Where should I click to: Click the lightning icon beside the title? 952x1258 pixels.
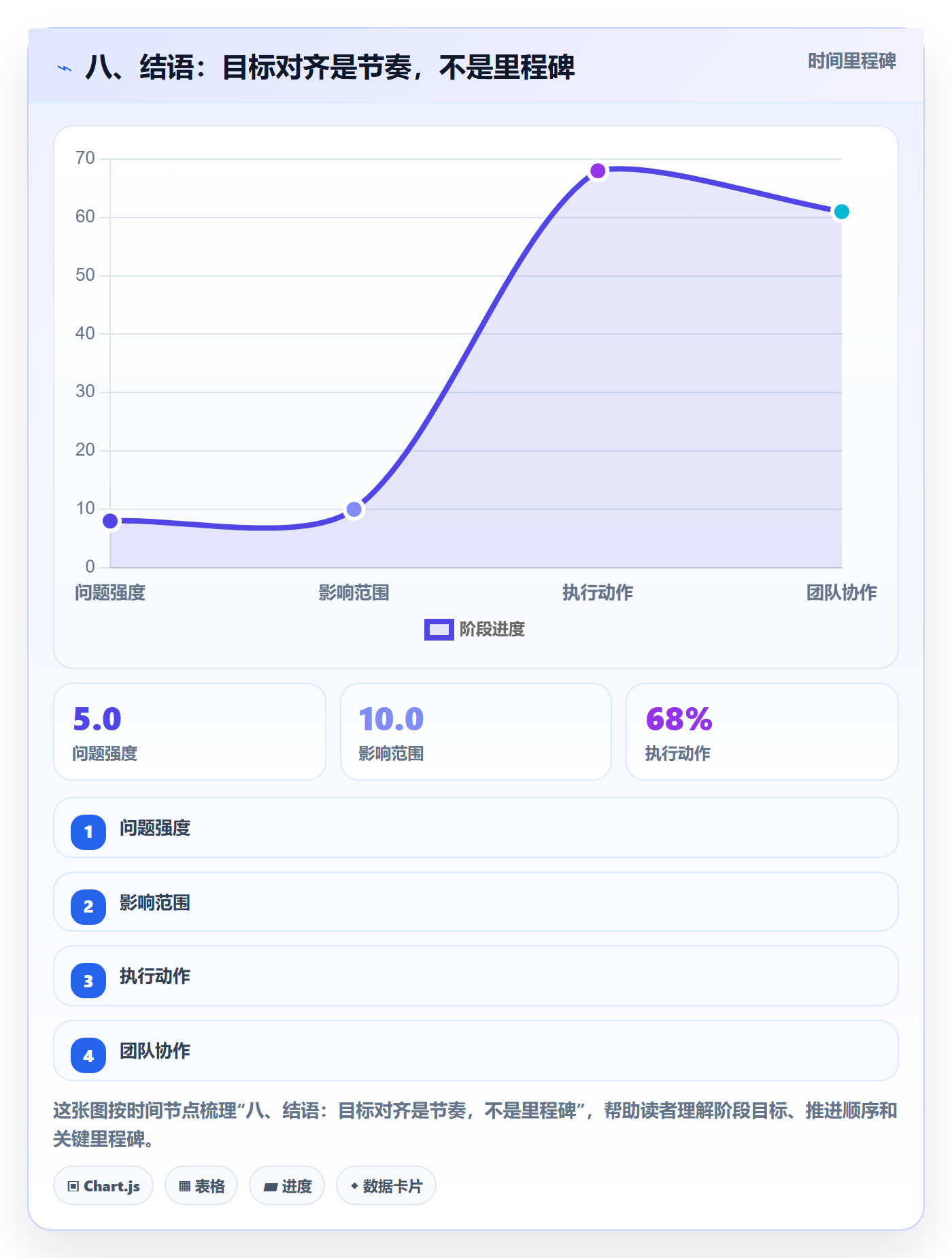[x=65, y=68]
